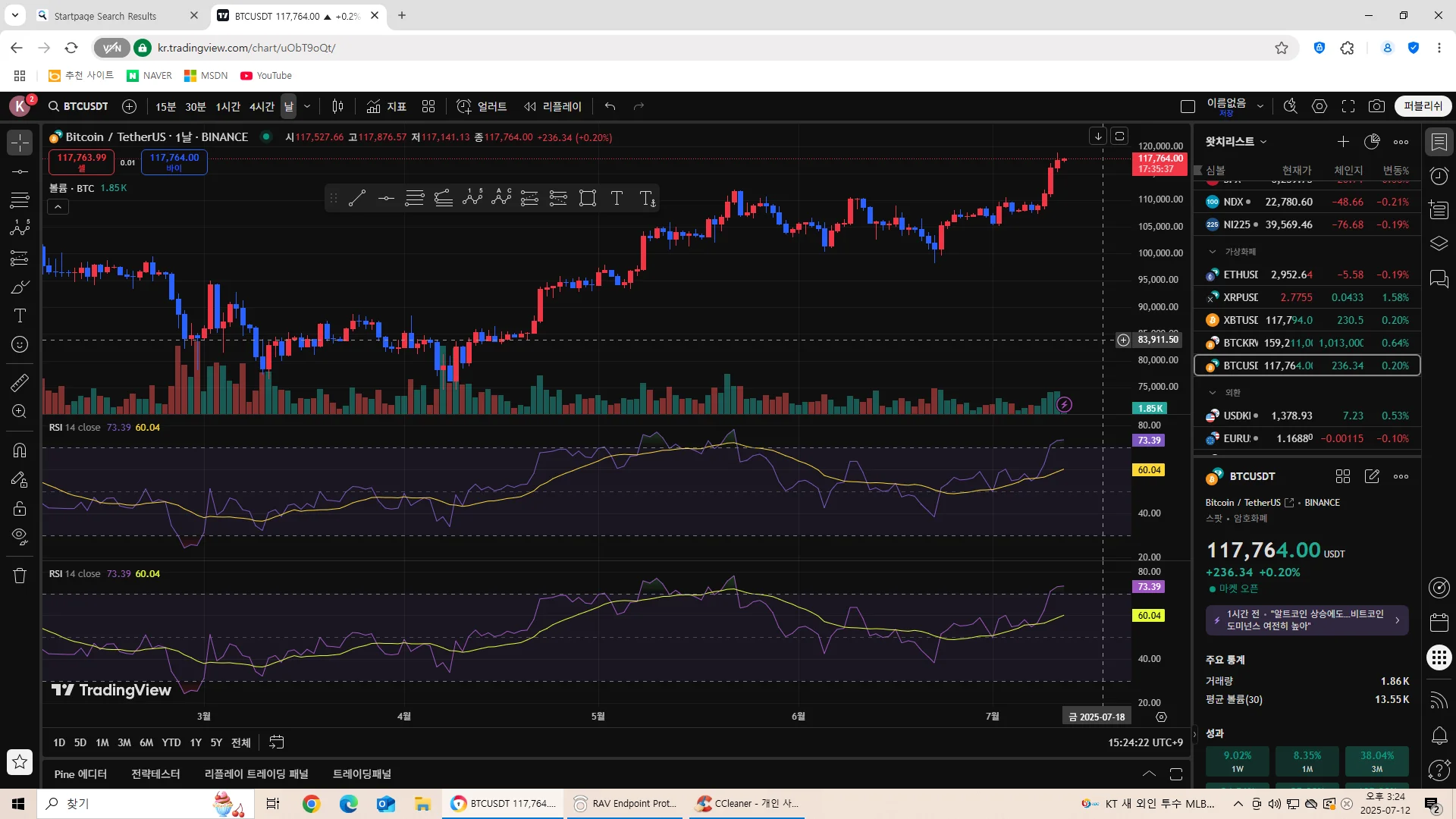Viewport: 1456px width, 819px height.
Task: Select the ruler measure tool in left toolbar
Action: [20, 383]
